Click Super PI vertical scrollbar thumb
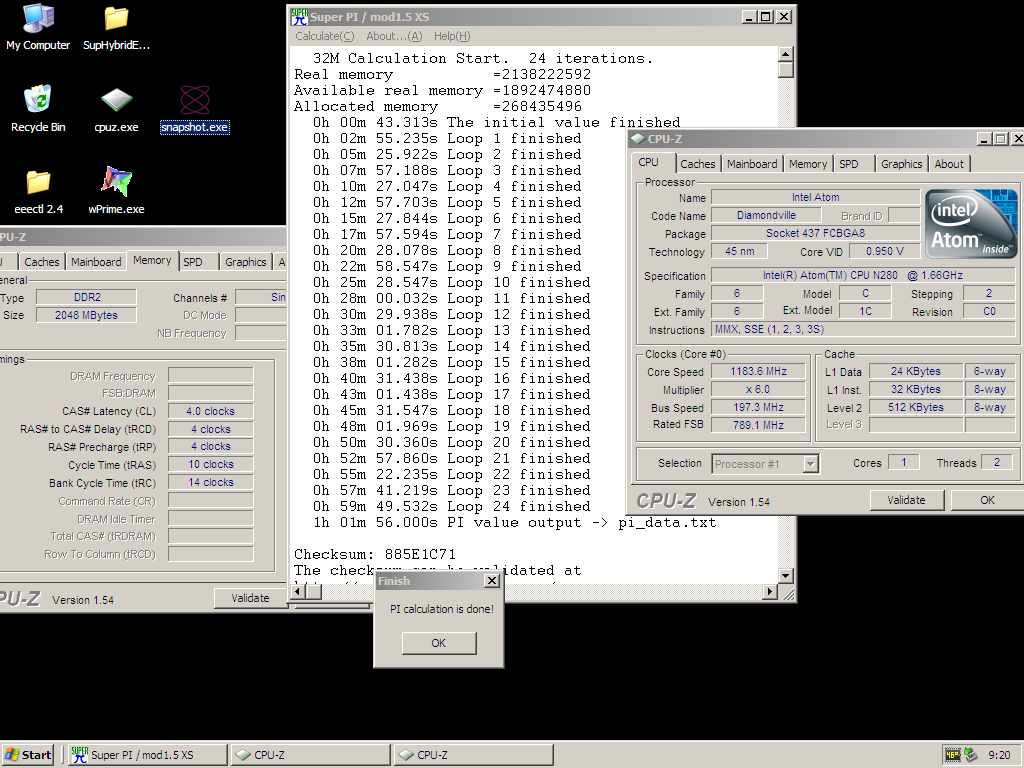Viewport: 1024px width, 768px height. 786,70
